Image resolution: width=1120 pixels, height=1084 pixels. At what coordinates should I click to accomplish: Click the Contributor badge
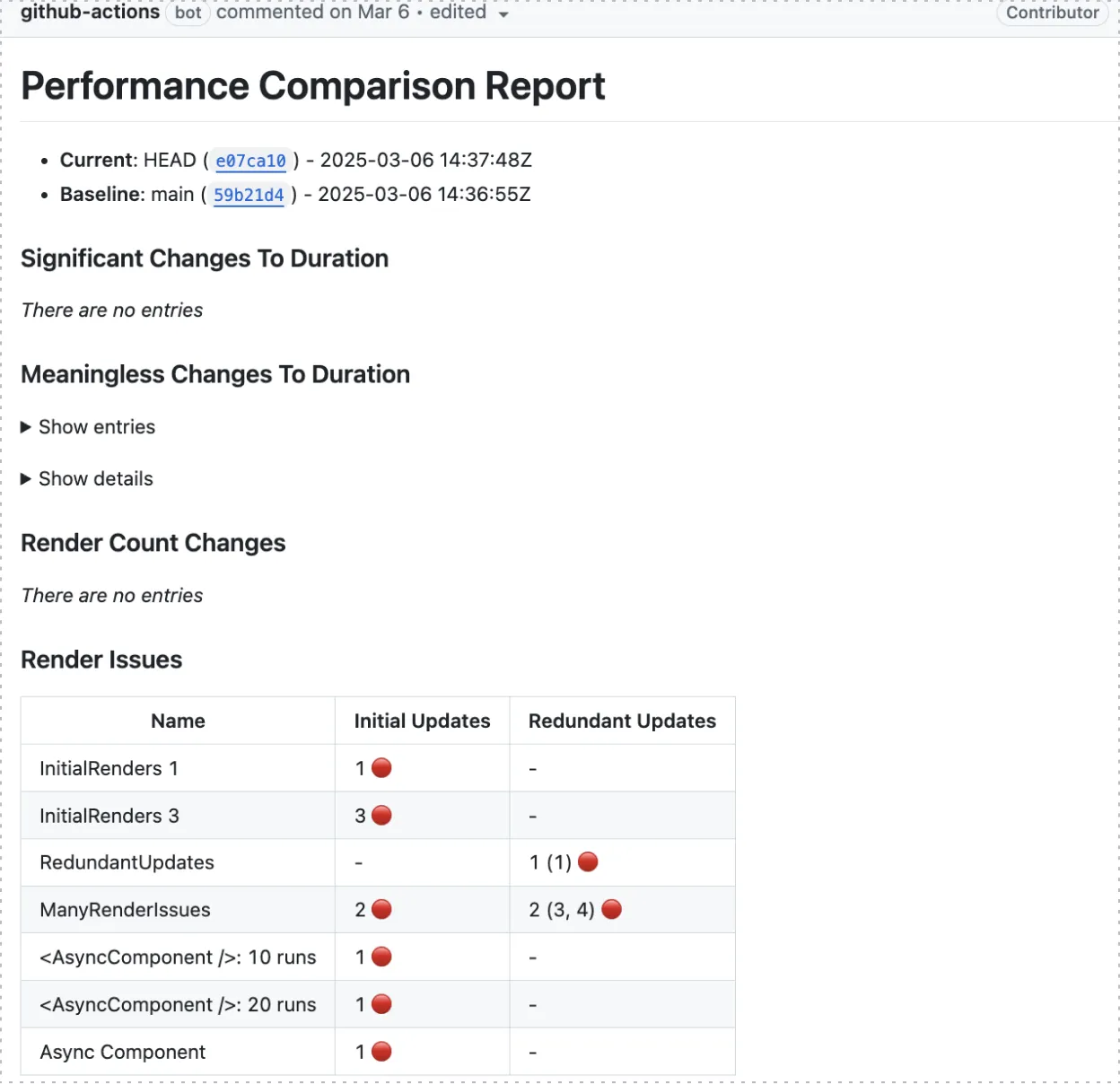(1052, 13)
